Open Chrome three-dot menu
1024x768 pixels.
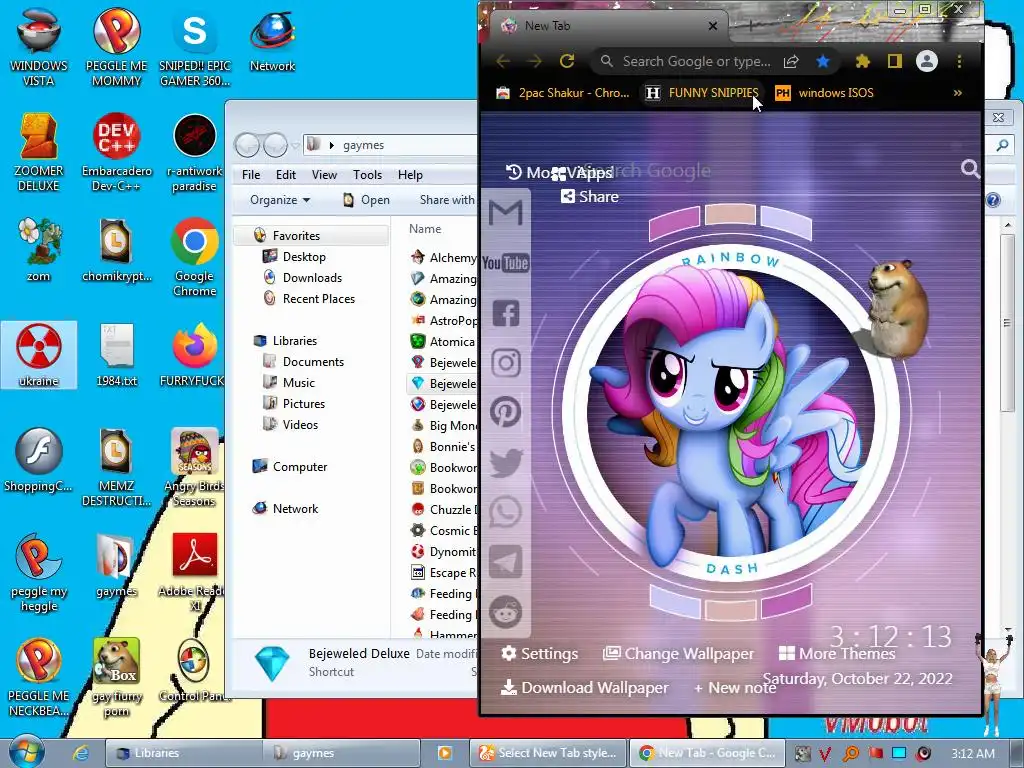[x=959, y=61]
